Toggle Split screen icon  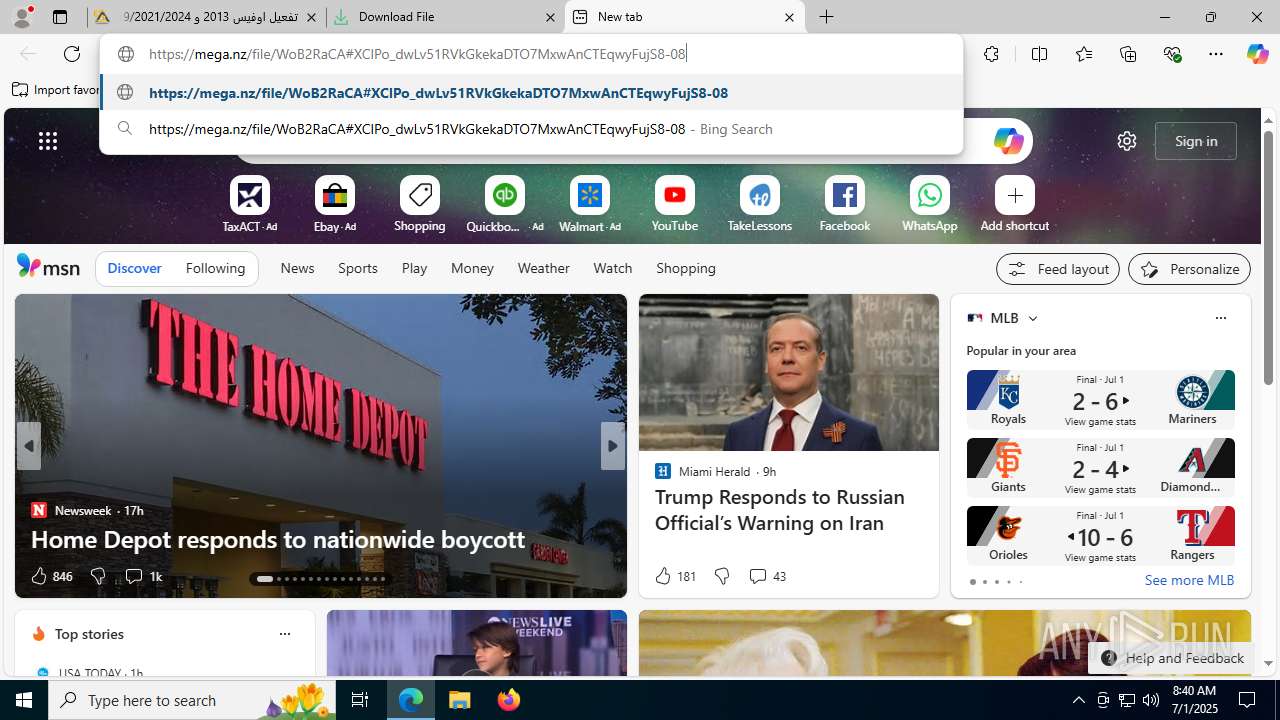tap(1040, 54)
